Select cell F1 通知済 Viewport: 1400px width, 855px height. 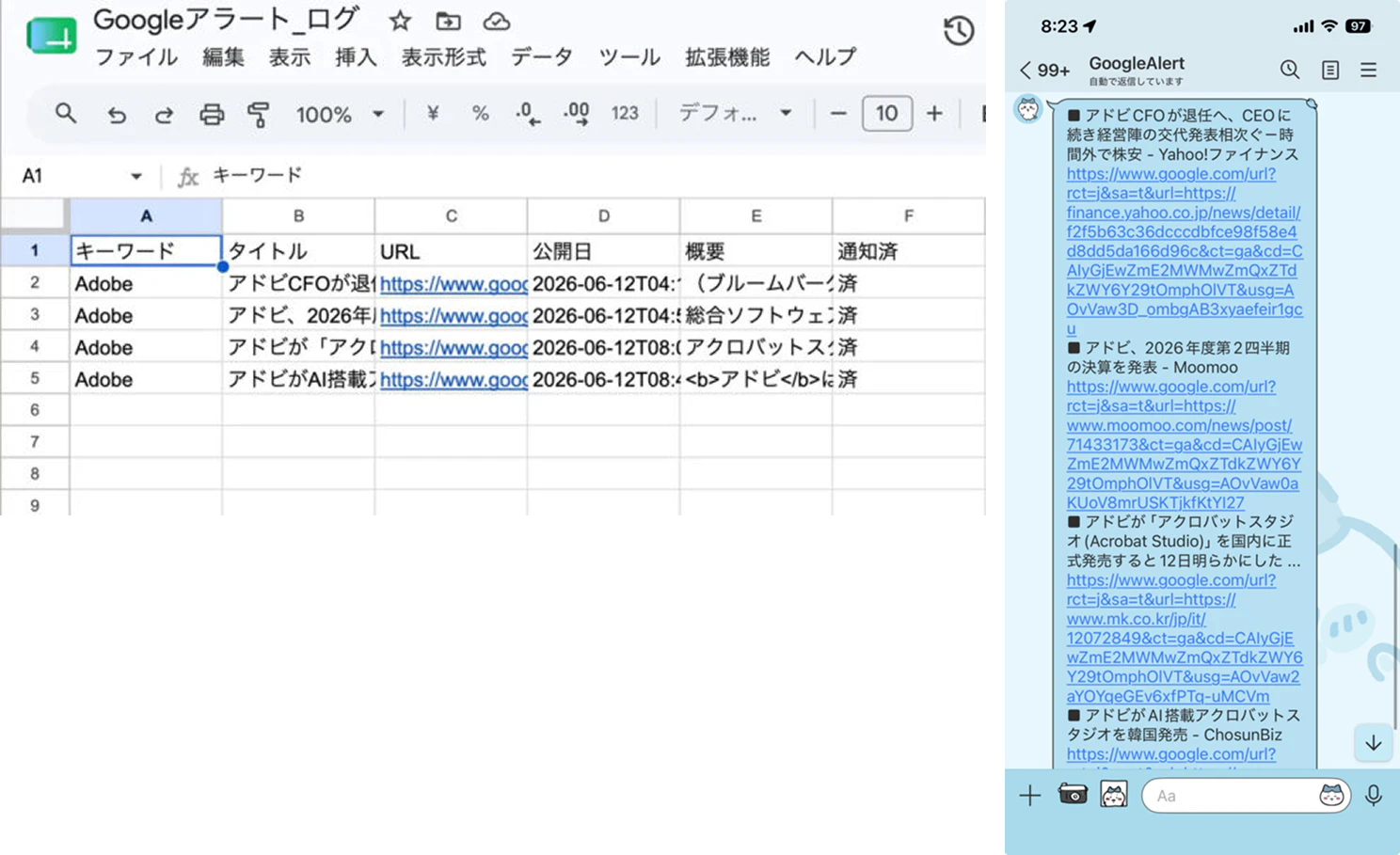click(x=908, y=251)
